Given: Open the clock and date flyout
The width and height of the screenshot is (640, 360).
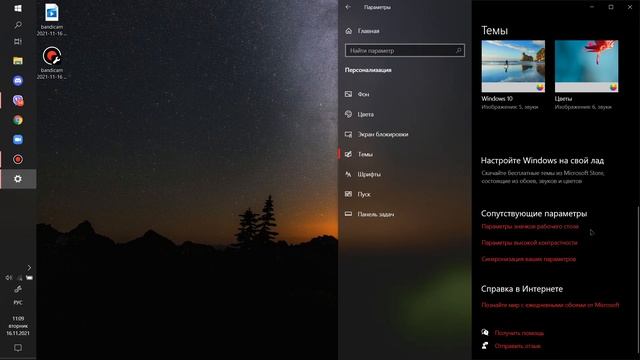Looking at the screenshot, I should pyautogui.click(x=18, y=326).
